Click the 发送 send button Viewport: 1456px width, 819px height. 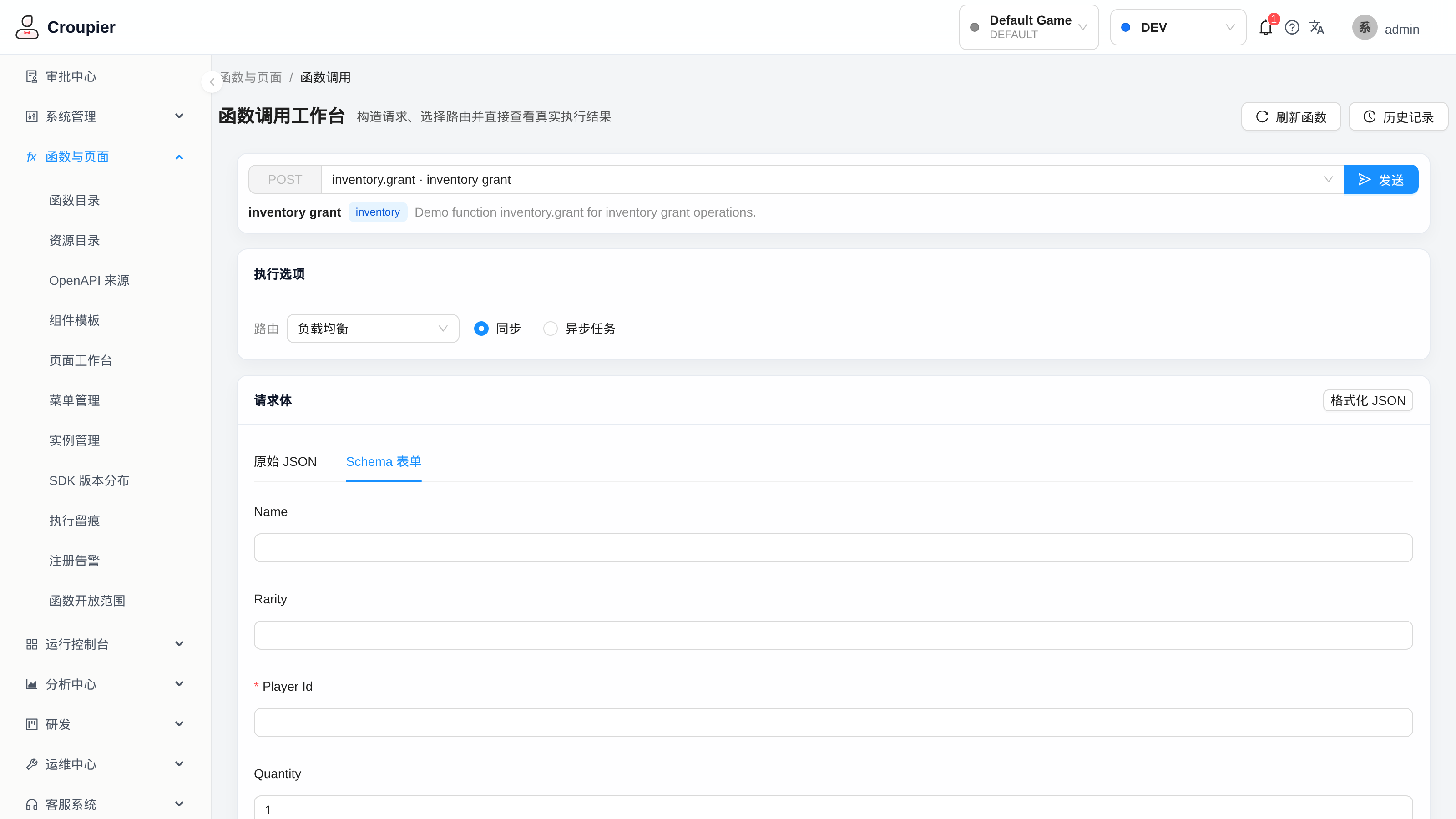coord(1381,179)
